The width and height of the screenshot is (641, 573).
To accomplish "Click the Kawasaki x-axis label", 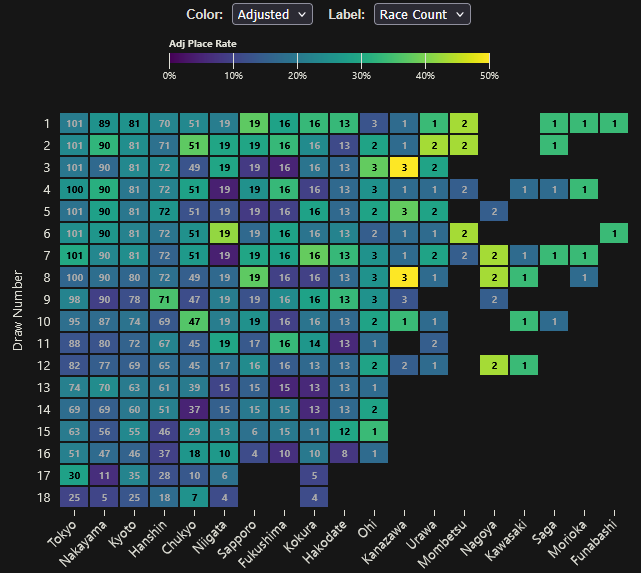I will (506, 541).
